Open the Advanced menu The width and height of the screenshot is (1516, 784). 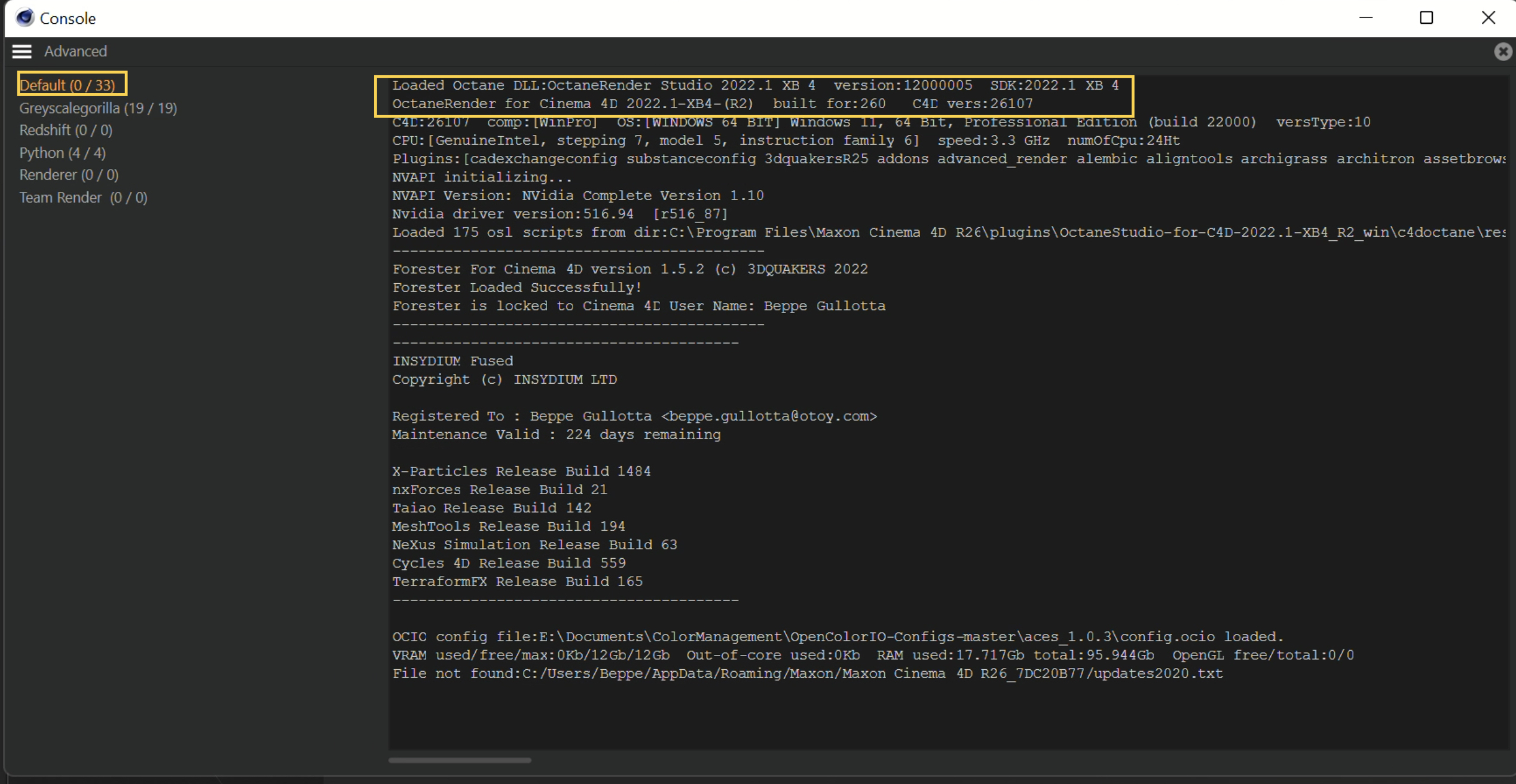pyautogui.click(x=75, y=51)
